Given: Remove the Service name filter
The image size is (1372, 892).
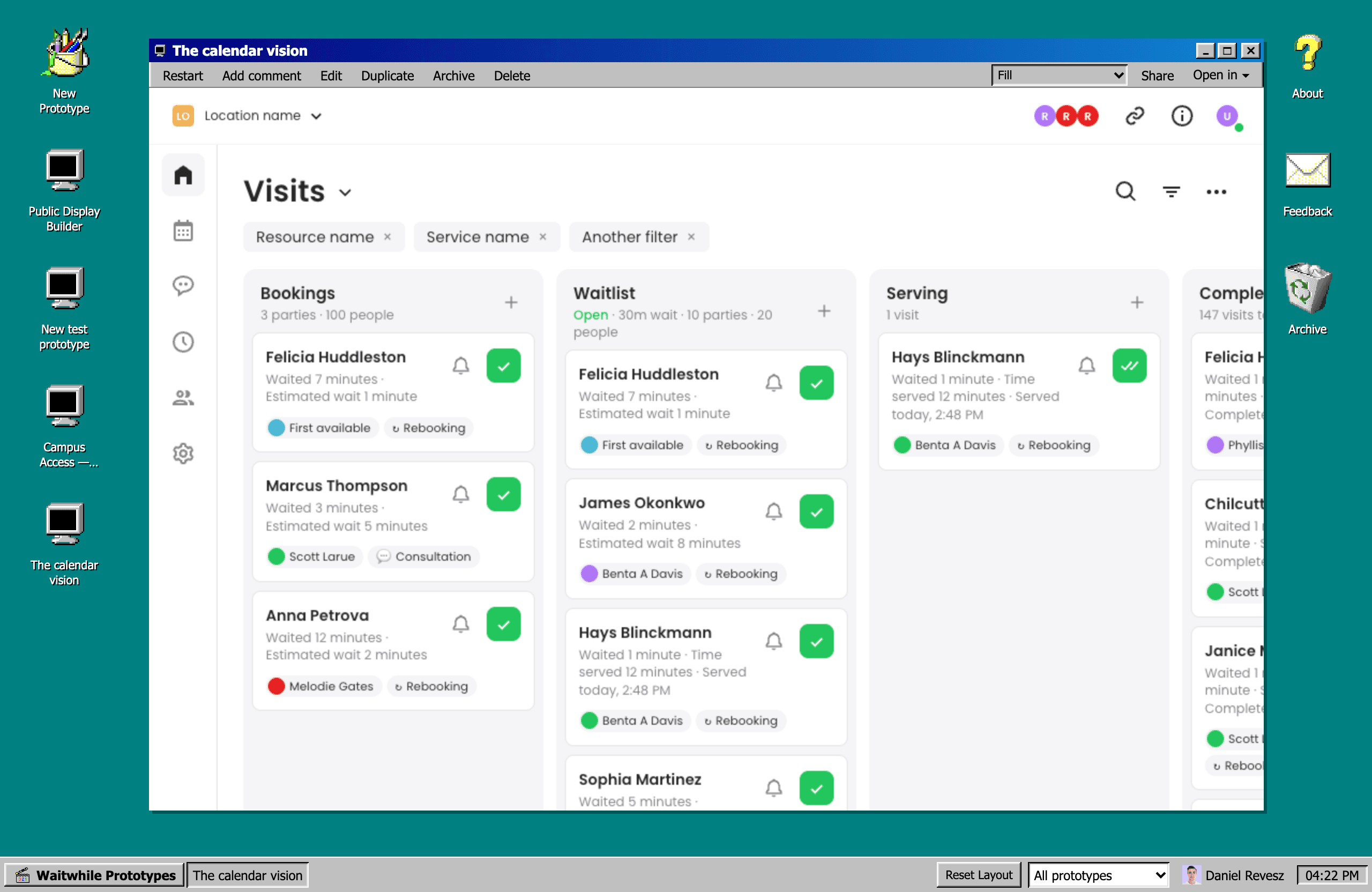Looking at the screenshot, I should click(542, 237).
